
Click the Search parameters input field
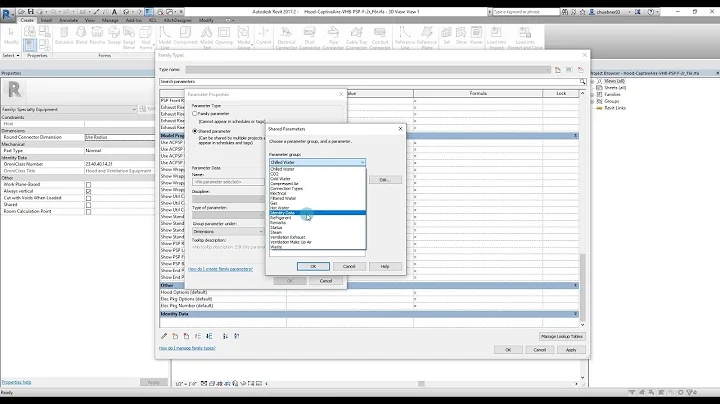point(369,82)
